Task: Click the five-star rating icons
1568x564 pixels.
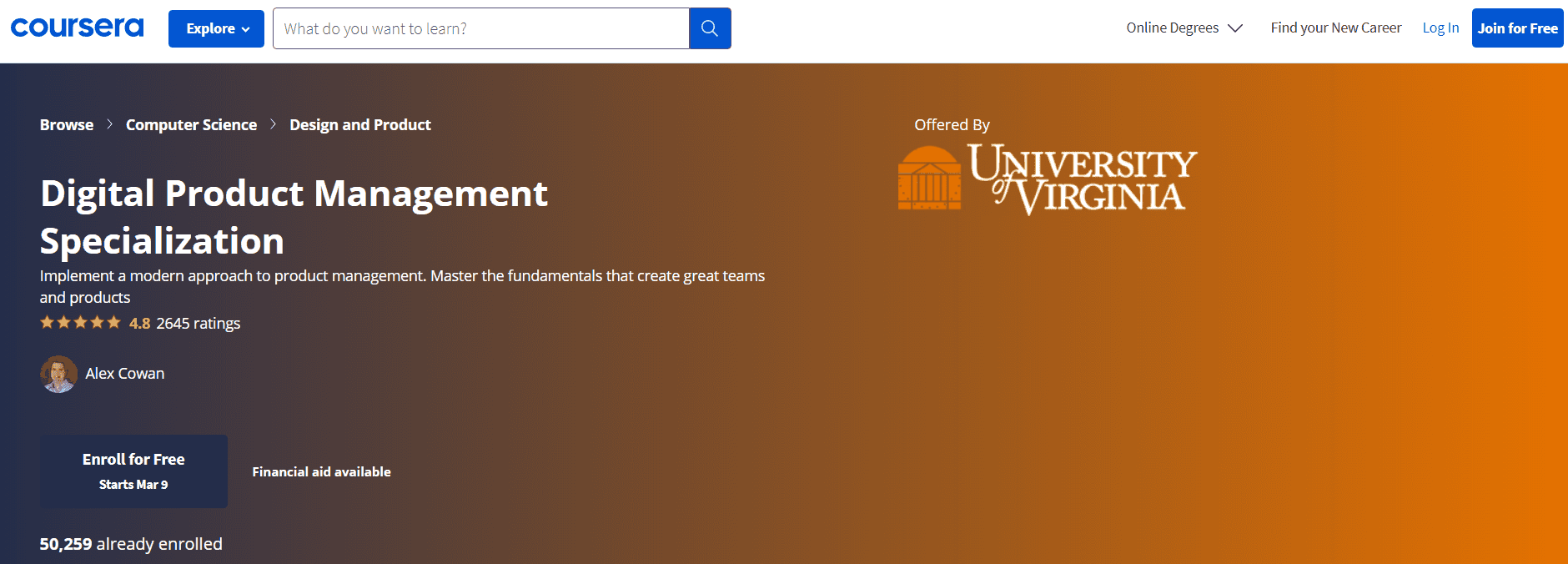Action: coord(81,322)
